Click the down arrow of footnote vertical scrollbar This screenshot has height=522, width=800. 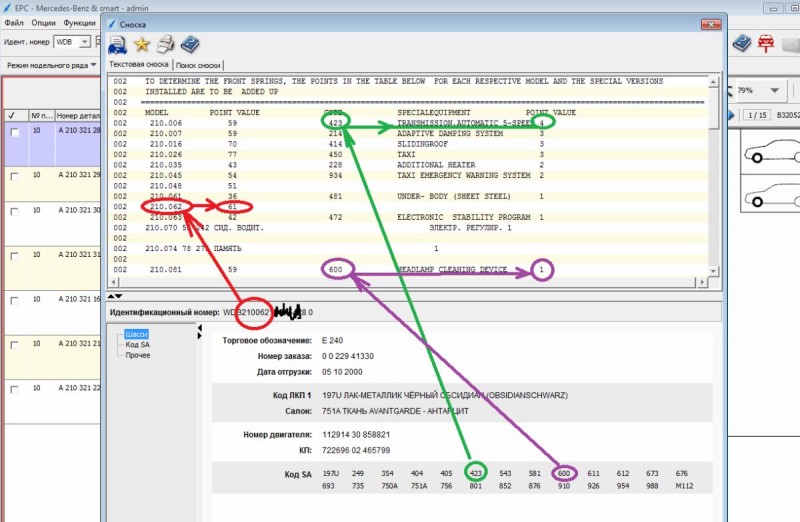[713, 271]
